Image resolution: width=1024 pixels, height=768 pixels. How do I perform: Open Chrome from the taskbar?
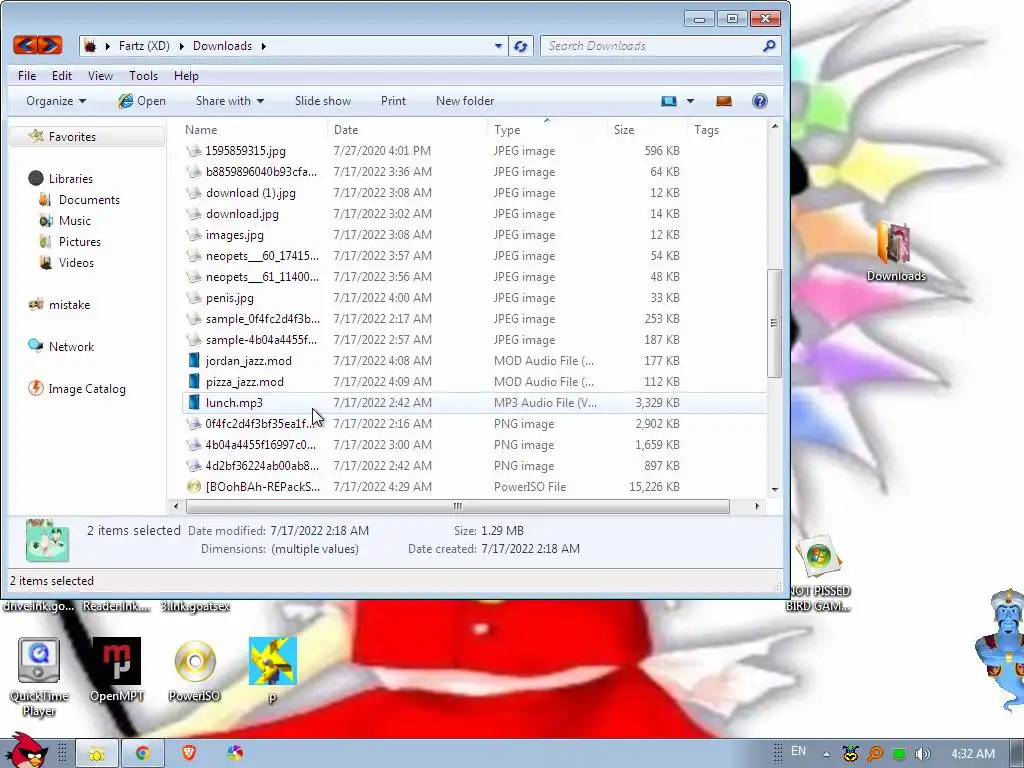click(x=142, y=754)
